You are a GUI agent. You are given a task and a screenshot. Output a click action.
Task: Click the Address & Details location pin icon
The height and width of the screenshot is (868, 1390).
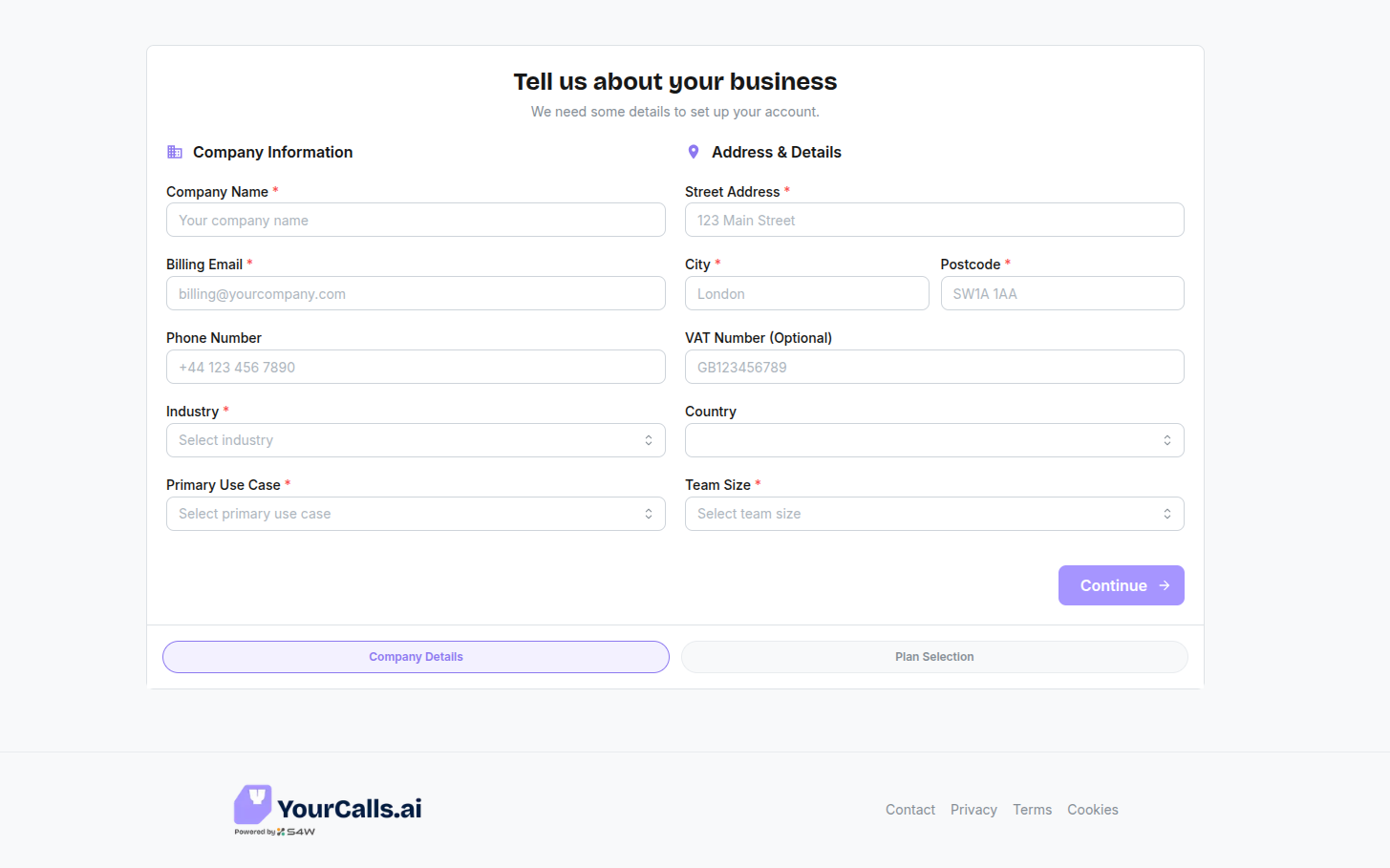694,152
